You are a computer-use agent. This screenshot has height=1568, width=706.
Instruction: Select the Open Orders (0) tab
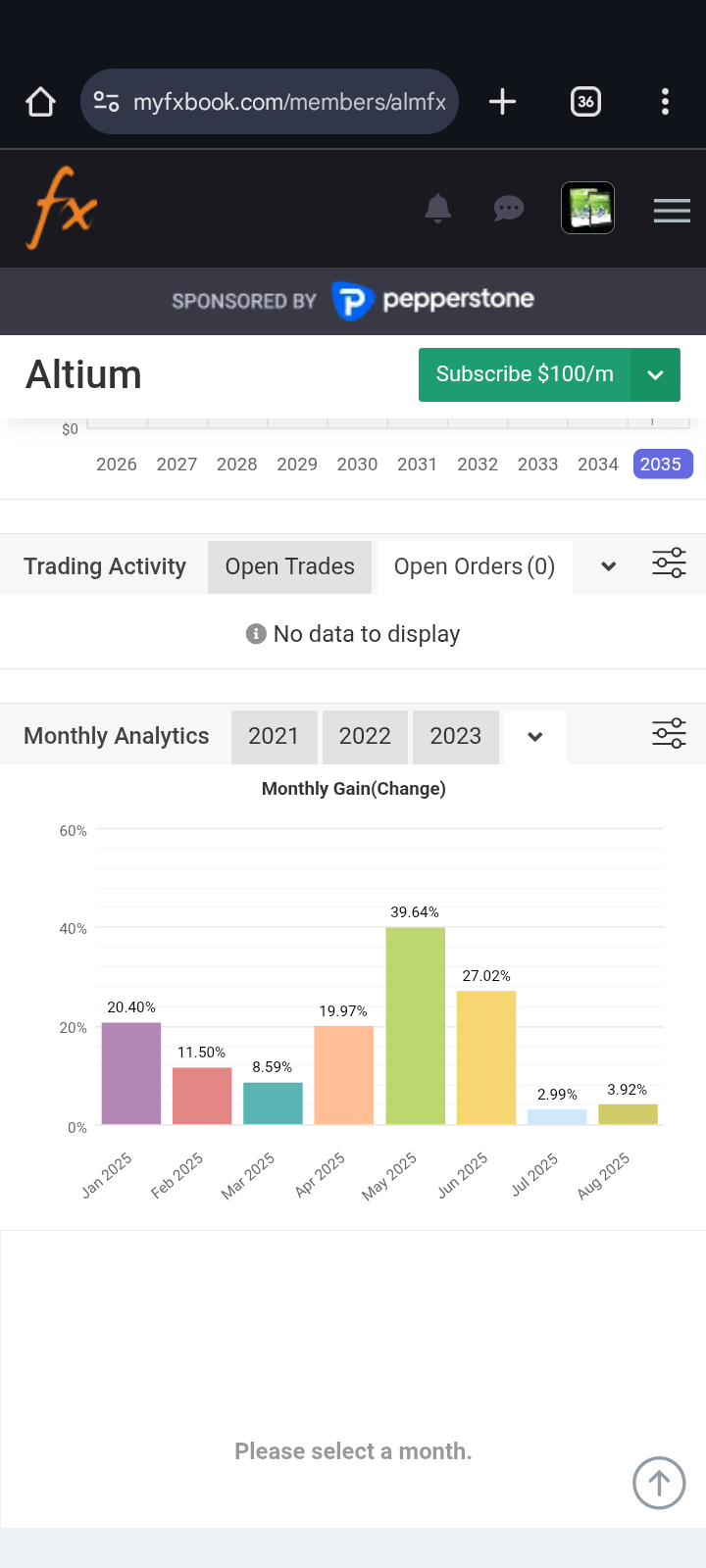point(475,566)
